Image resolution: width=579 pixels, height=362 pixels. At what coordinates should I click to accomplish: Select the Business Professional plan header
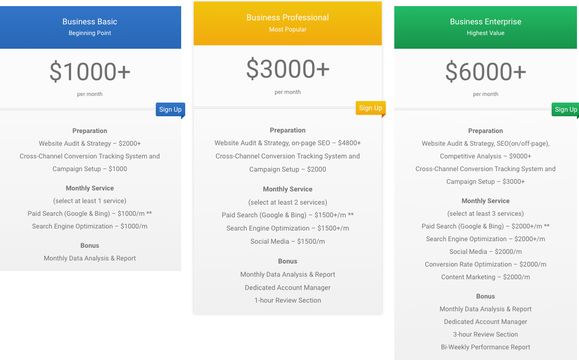(x=288, y=23)
